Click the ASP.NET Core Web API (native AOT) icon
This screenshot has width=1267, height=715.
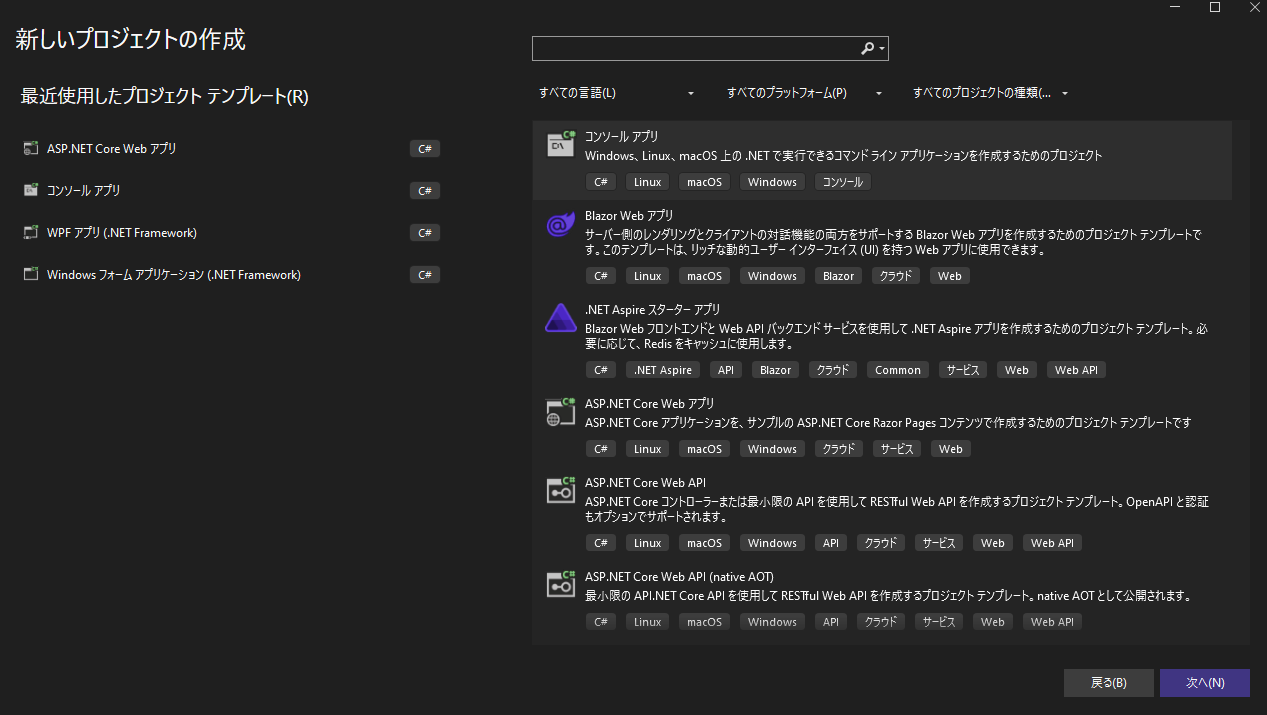click(560, 584)
